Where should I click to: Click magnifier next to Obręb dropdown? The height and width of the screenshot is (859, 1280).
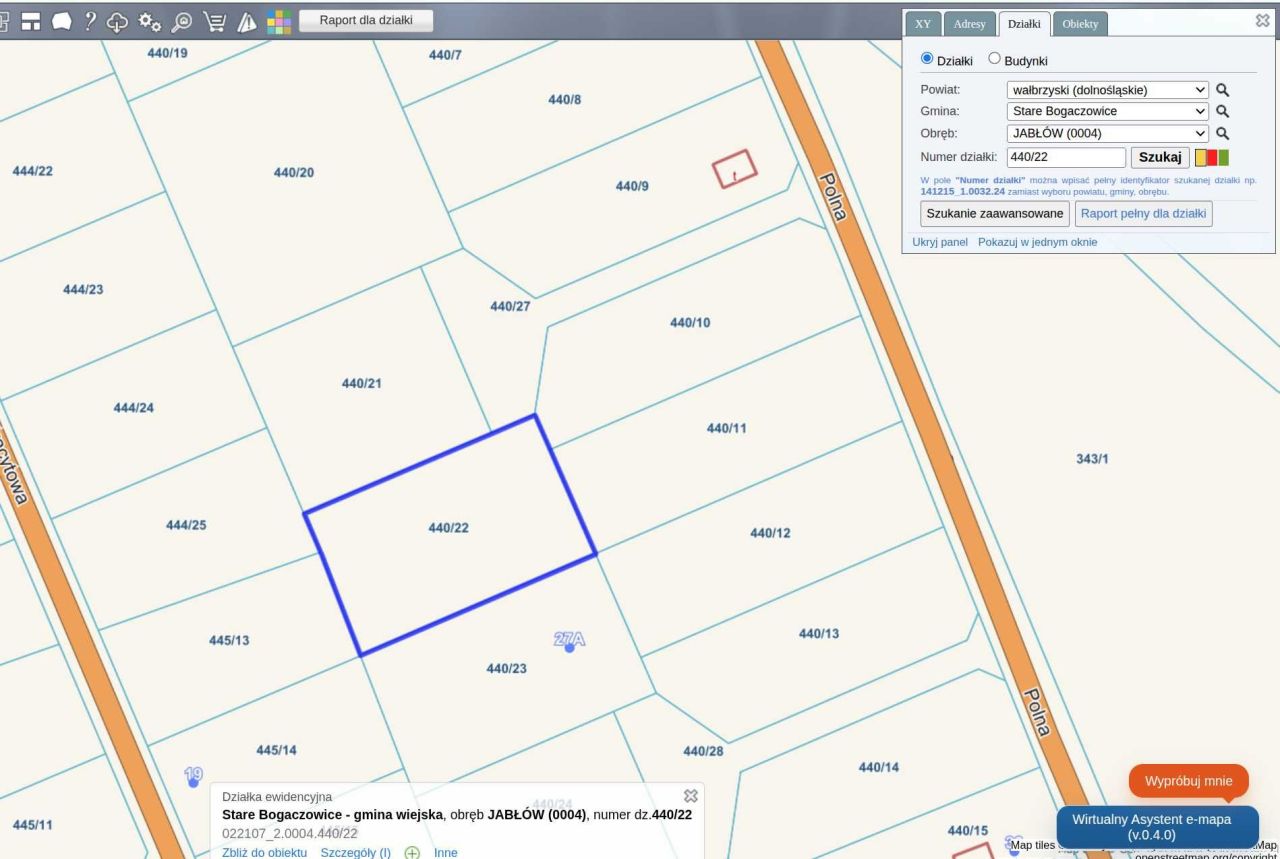coord(1221,133)
